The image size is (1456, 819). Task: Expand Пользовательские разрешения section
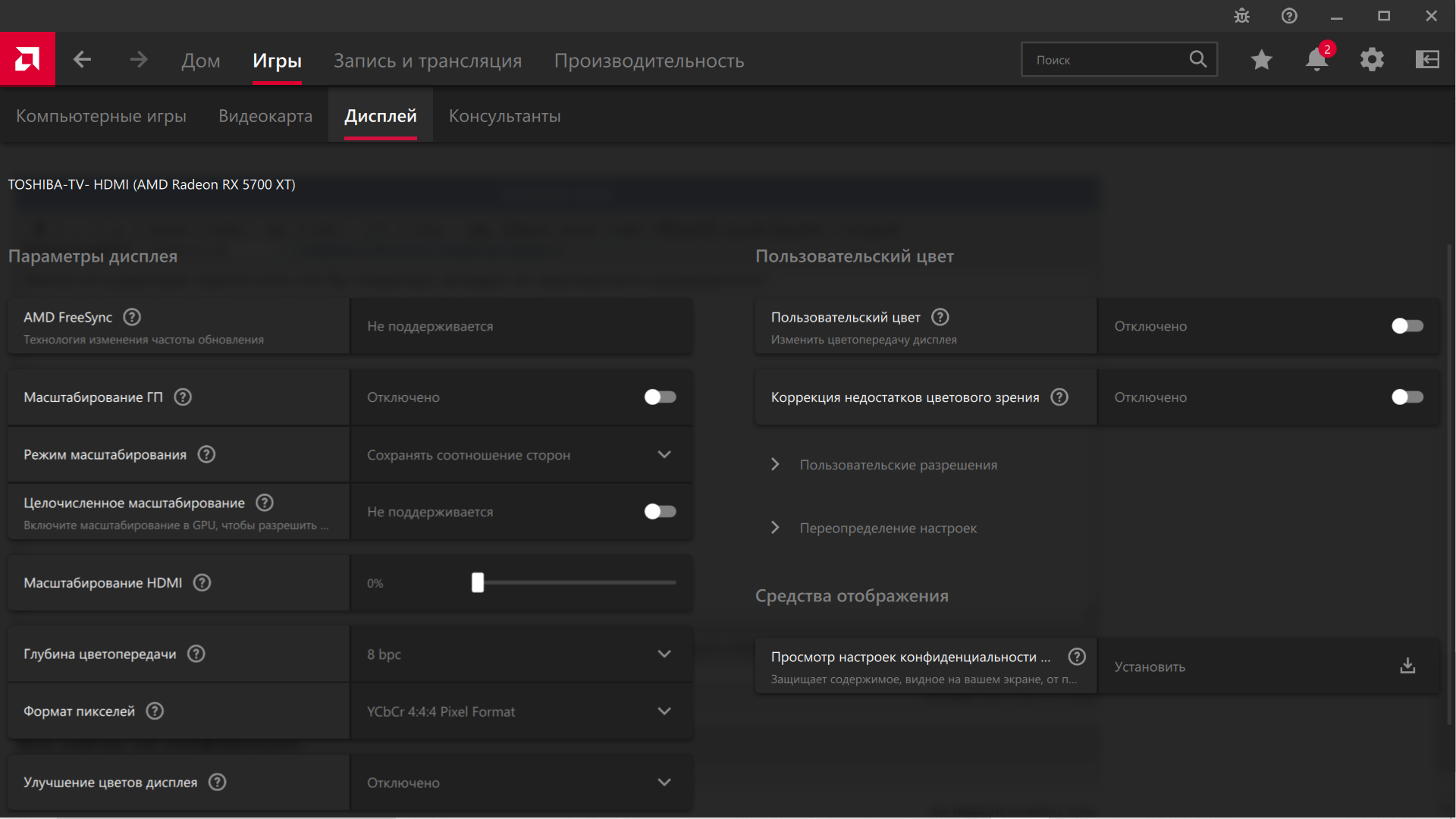tap(898, 465)
